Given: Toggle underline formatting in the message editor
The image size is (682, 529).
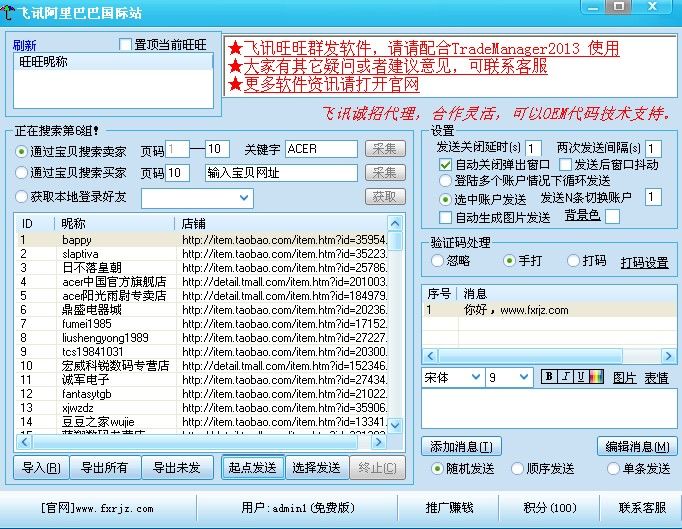Looking at the screenshot, I should 580,377.
